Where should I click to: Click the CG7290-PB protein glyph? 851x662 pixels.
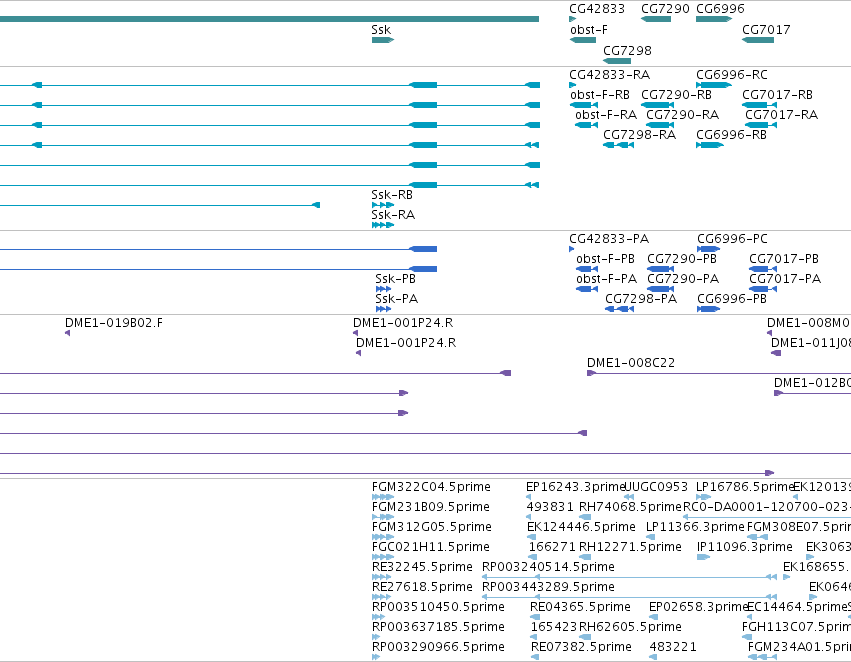pyautogui.click(x=661, y=269)
